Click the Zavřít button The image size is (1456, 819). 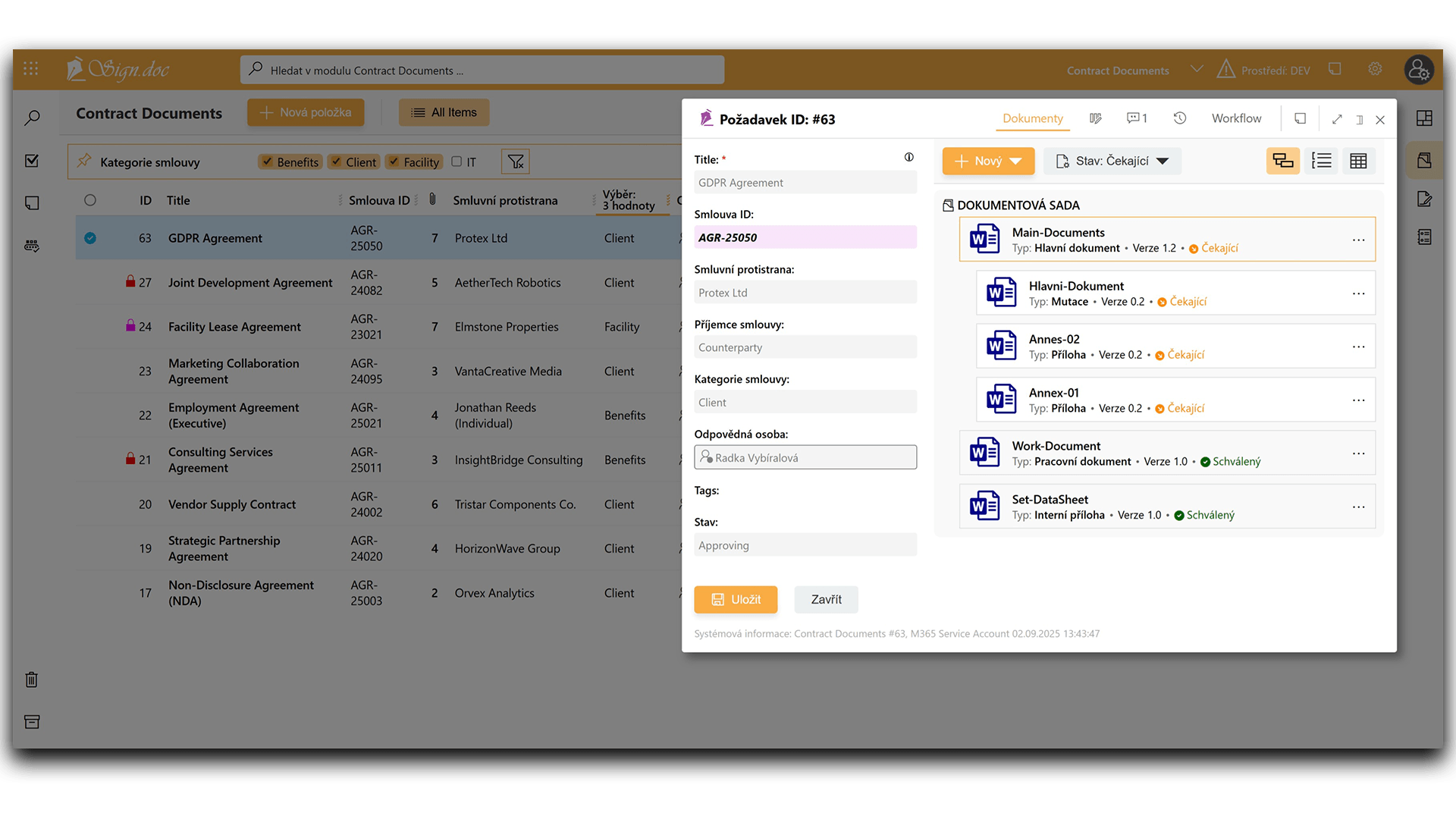[826, 599]
